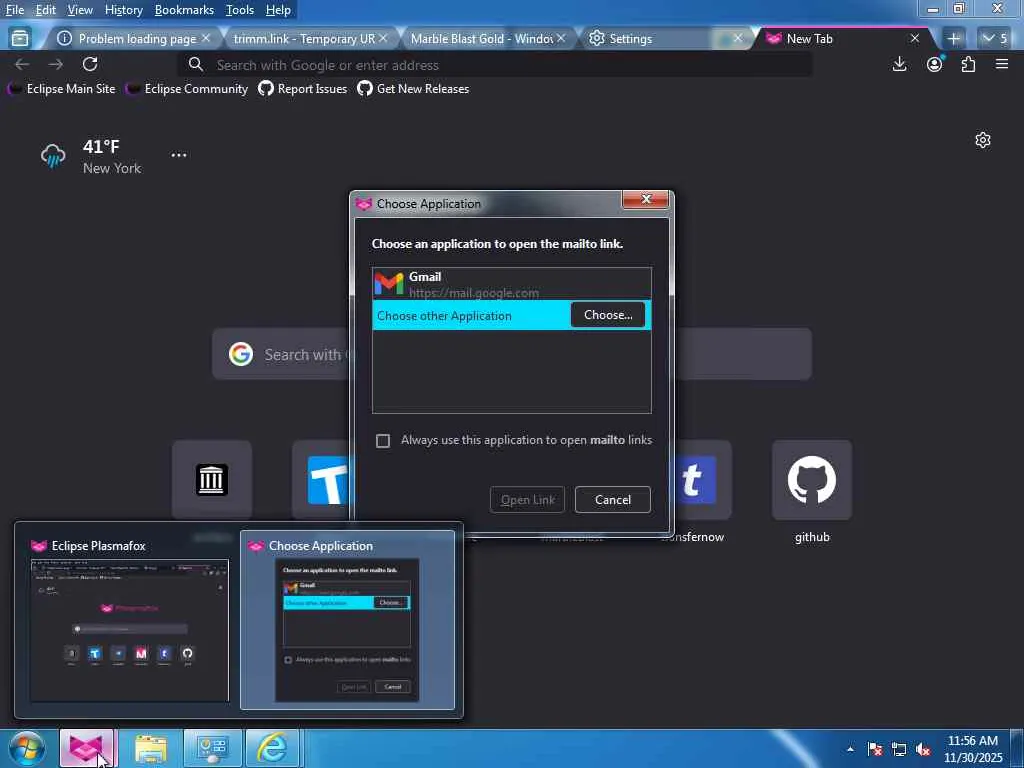Reload the page with the refresh icon
The height and width of the screenshot is (768, 1024).
pyautogui.click(x=90, y=64)
